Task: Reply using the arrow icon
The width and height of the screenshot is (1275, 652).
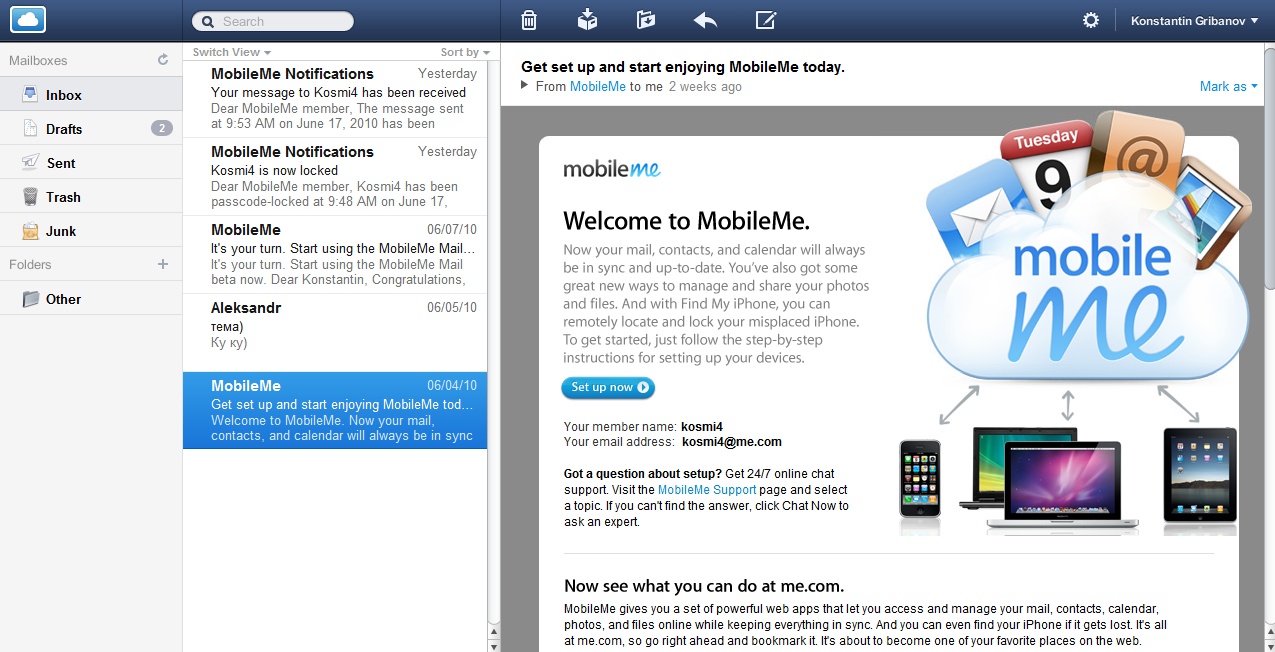Action: pos(705,20)
